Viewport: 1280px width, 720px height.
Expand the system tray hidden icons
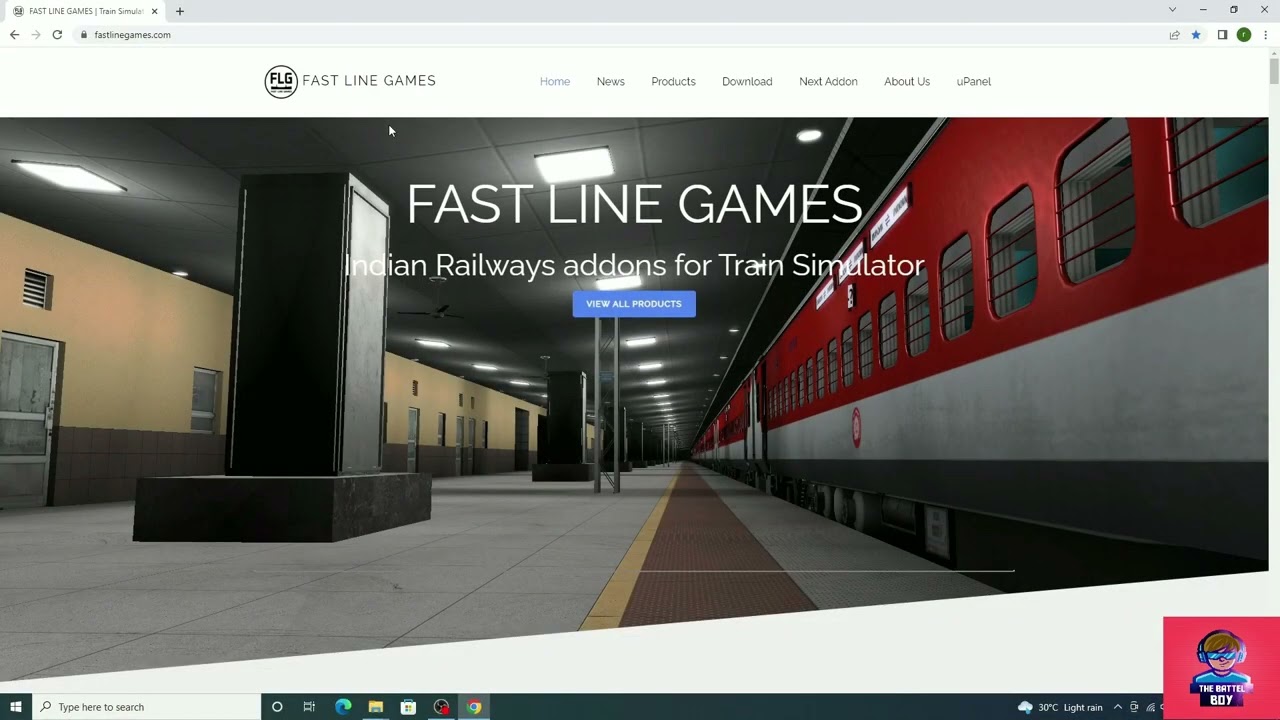coord(1118,707)
